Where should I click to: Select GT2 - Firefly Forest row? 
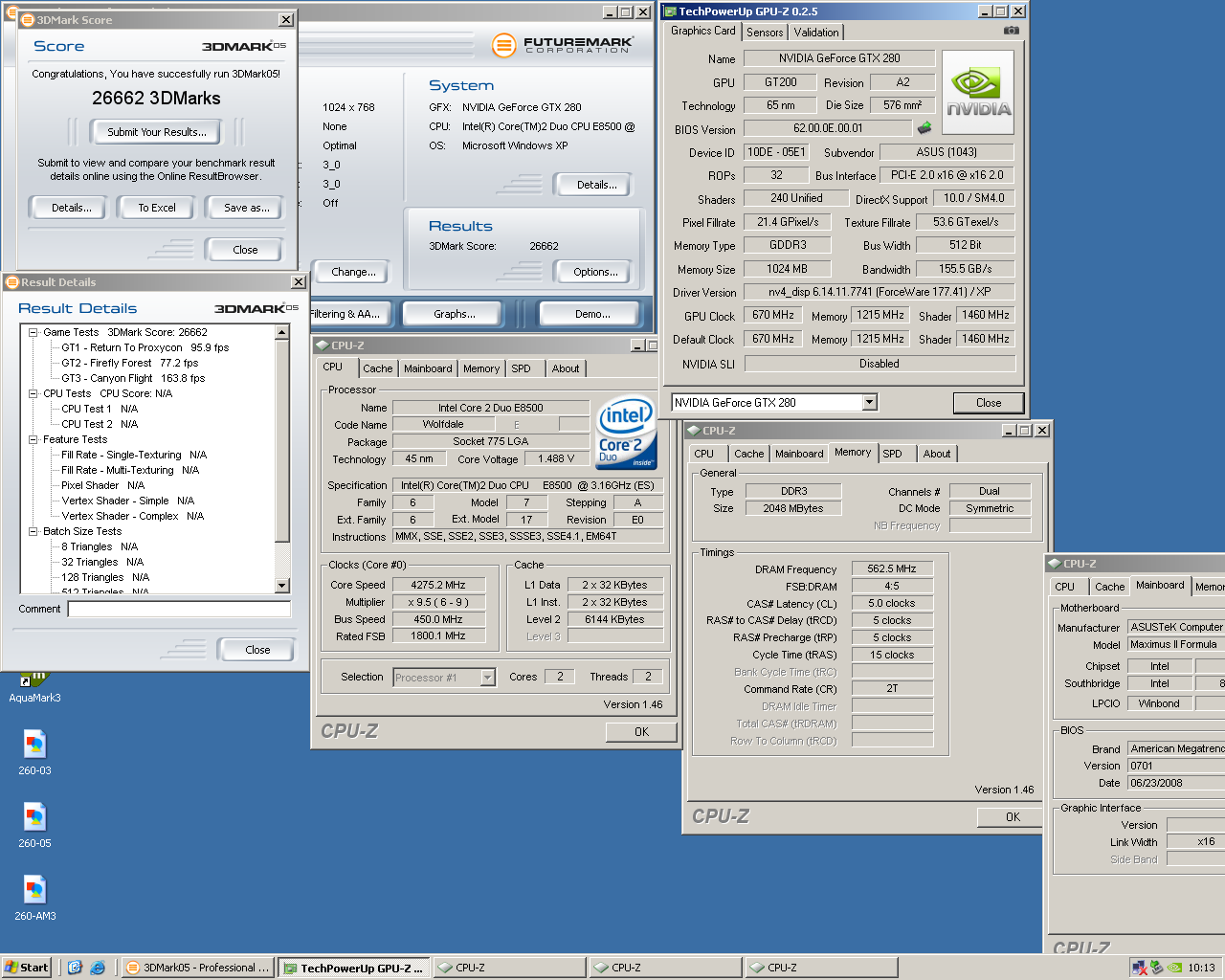click(130, 363)
